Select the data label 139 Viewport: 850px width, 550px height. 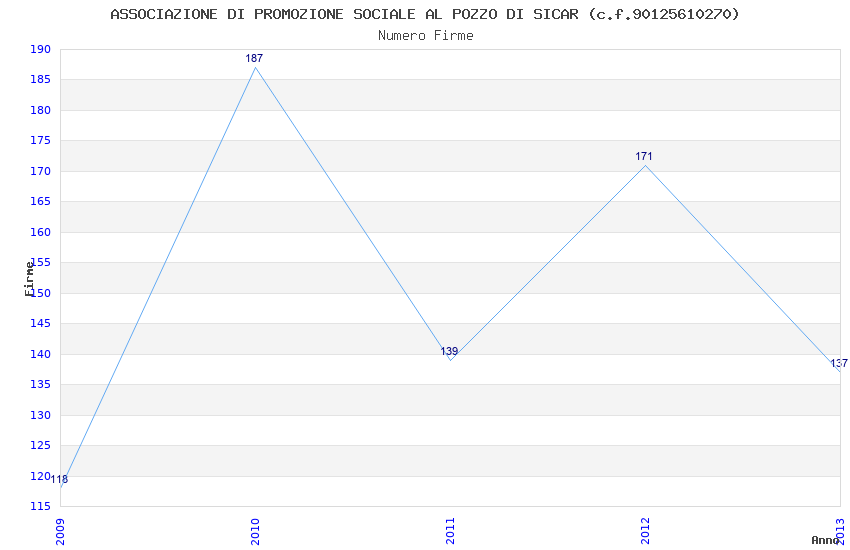point(449,351)
